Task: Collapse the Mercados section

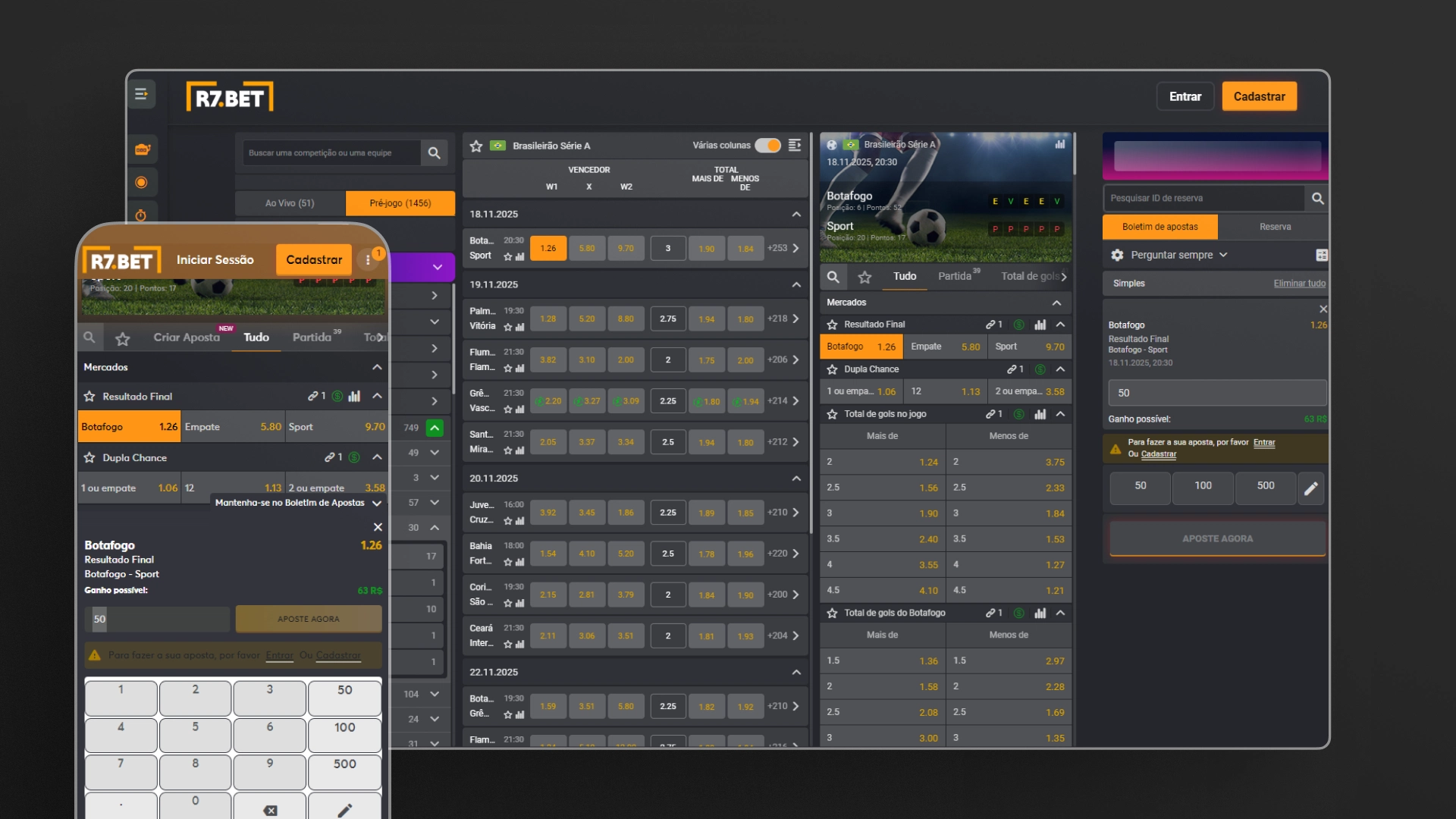Action: tap(1056, 303)
